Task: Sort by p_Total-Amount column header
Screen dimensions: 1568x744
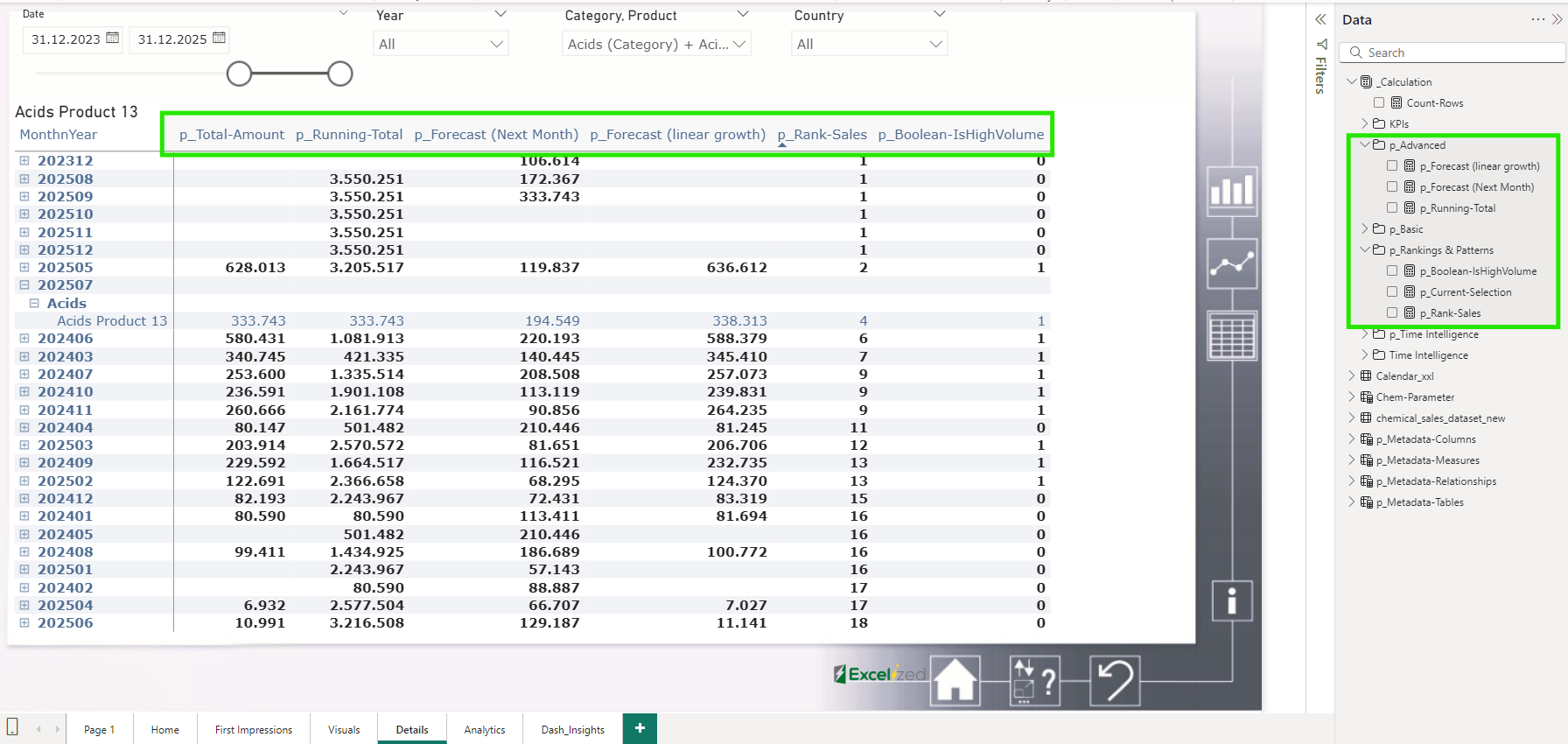Action: 232,135
